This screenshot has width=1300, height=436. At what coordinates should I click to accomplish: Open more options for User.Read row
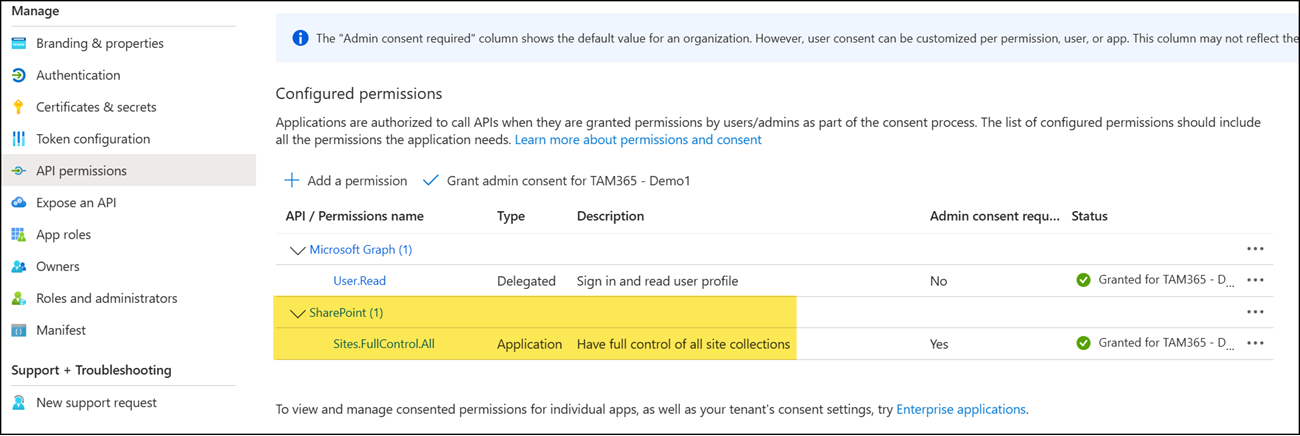(1255, 281)
